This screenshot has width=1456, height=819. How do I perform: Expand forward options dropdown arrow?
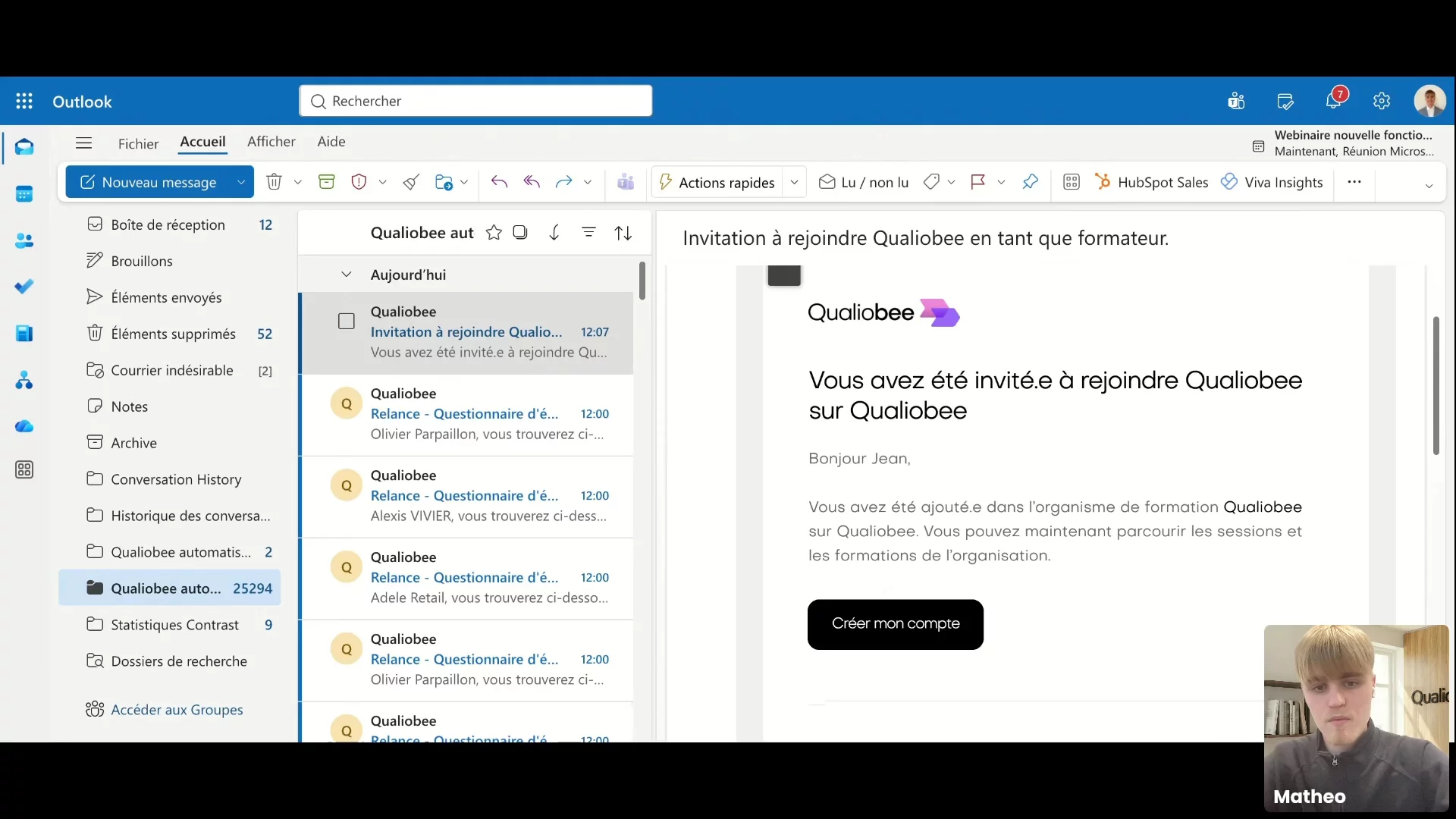[588, 182]
